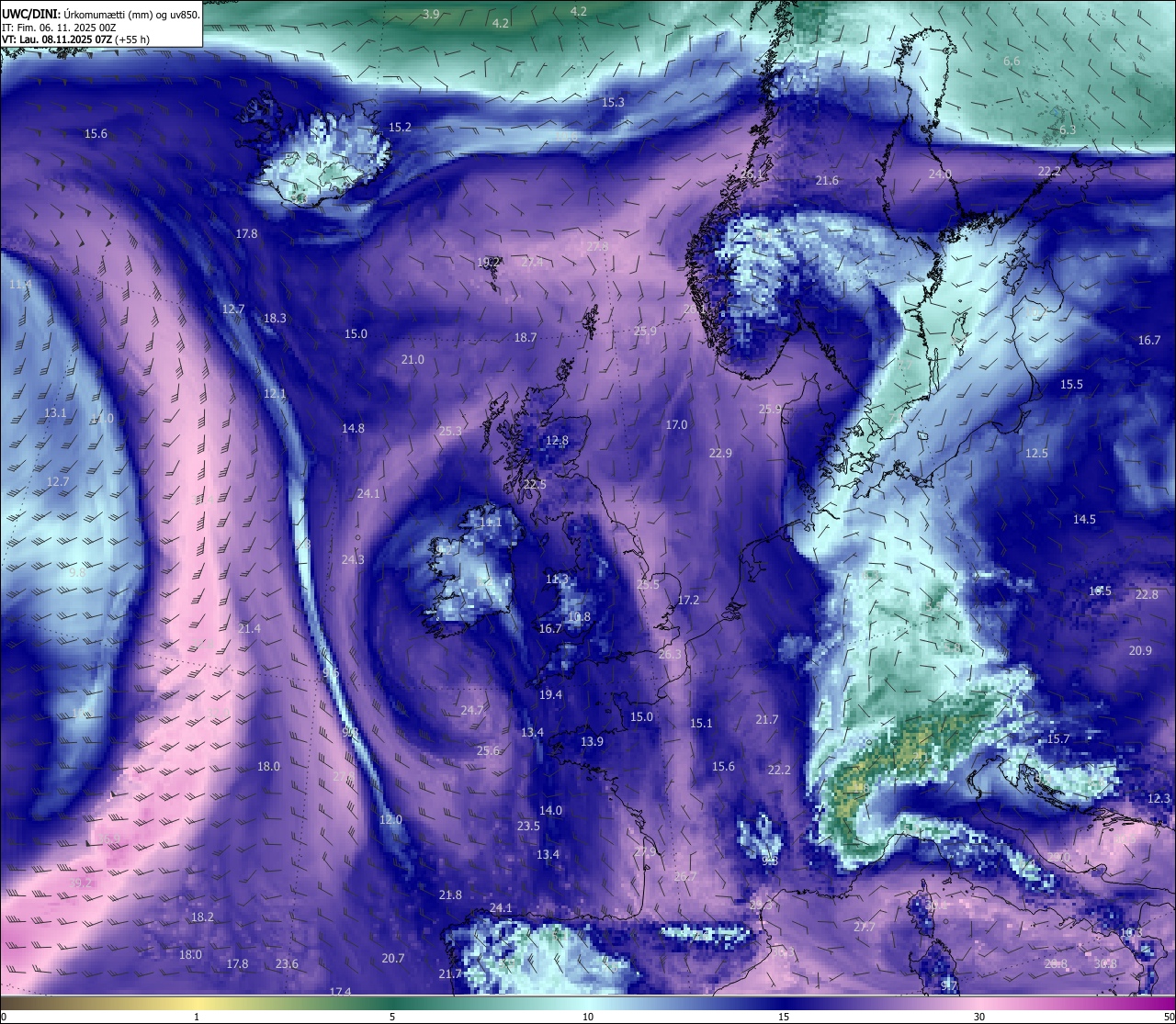This screenshot has height=1024, width=1176.
Task: Click the 3.9 value at map top
Action: coord(431,14)
